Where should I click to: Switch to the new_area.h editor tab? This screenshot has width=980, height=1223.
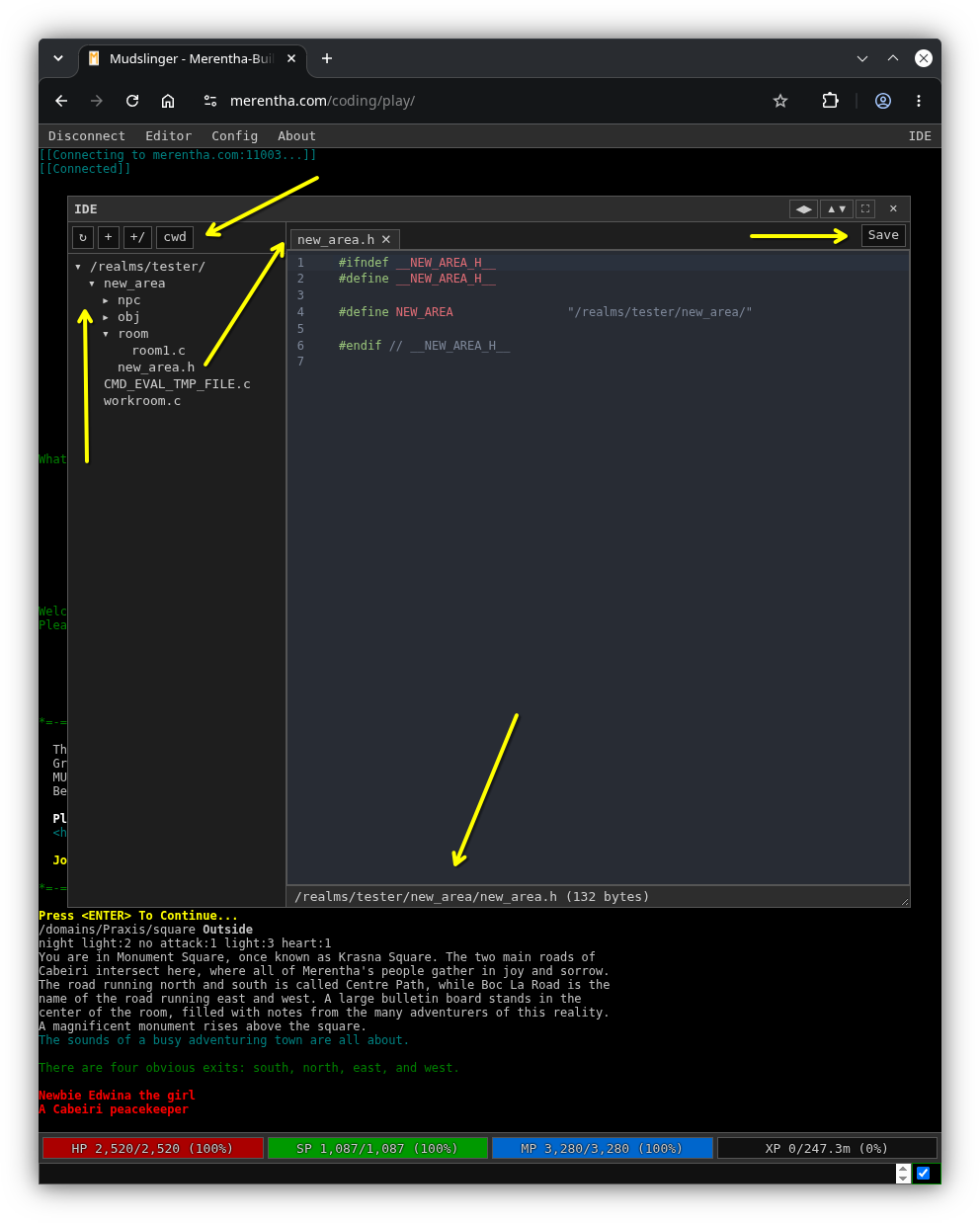click(336, 240)
